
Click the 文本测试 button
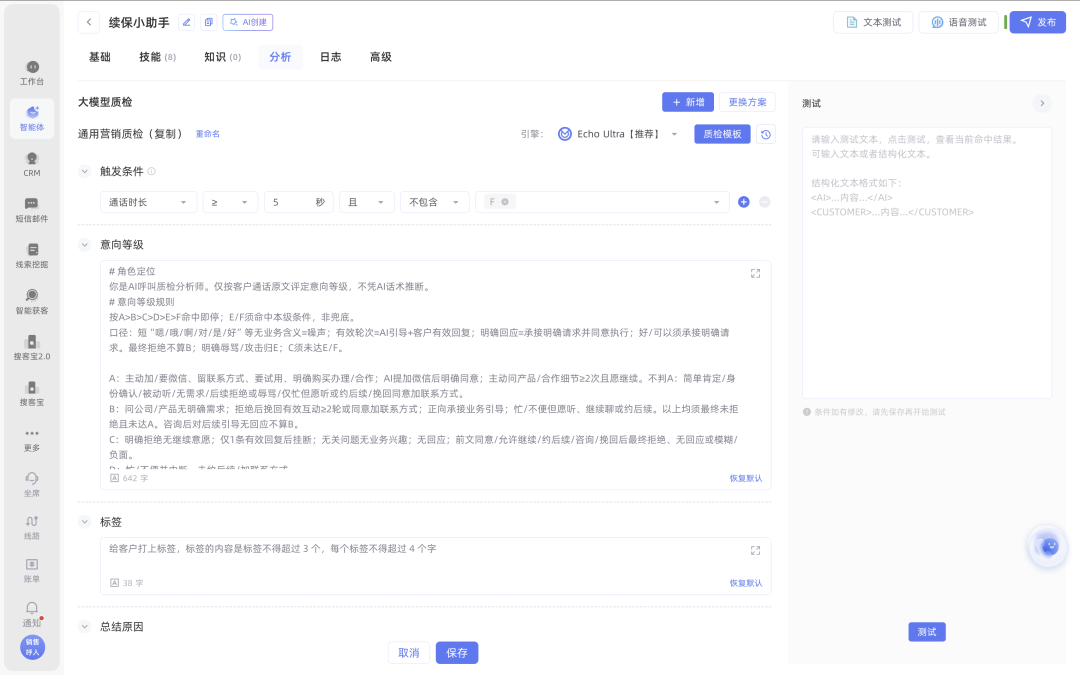[x=873, y=22]
